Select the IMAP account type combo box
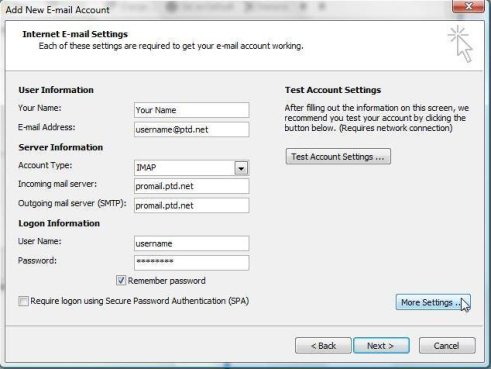Image resolution: width=491 pixels, height=369 pixels. pos(191,168)
